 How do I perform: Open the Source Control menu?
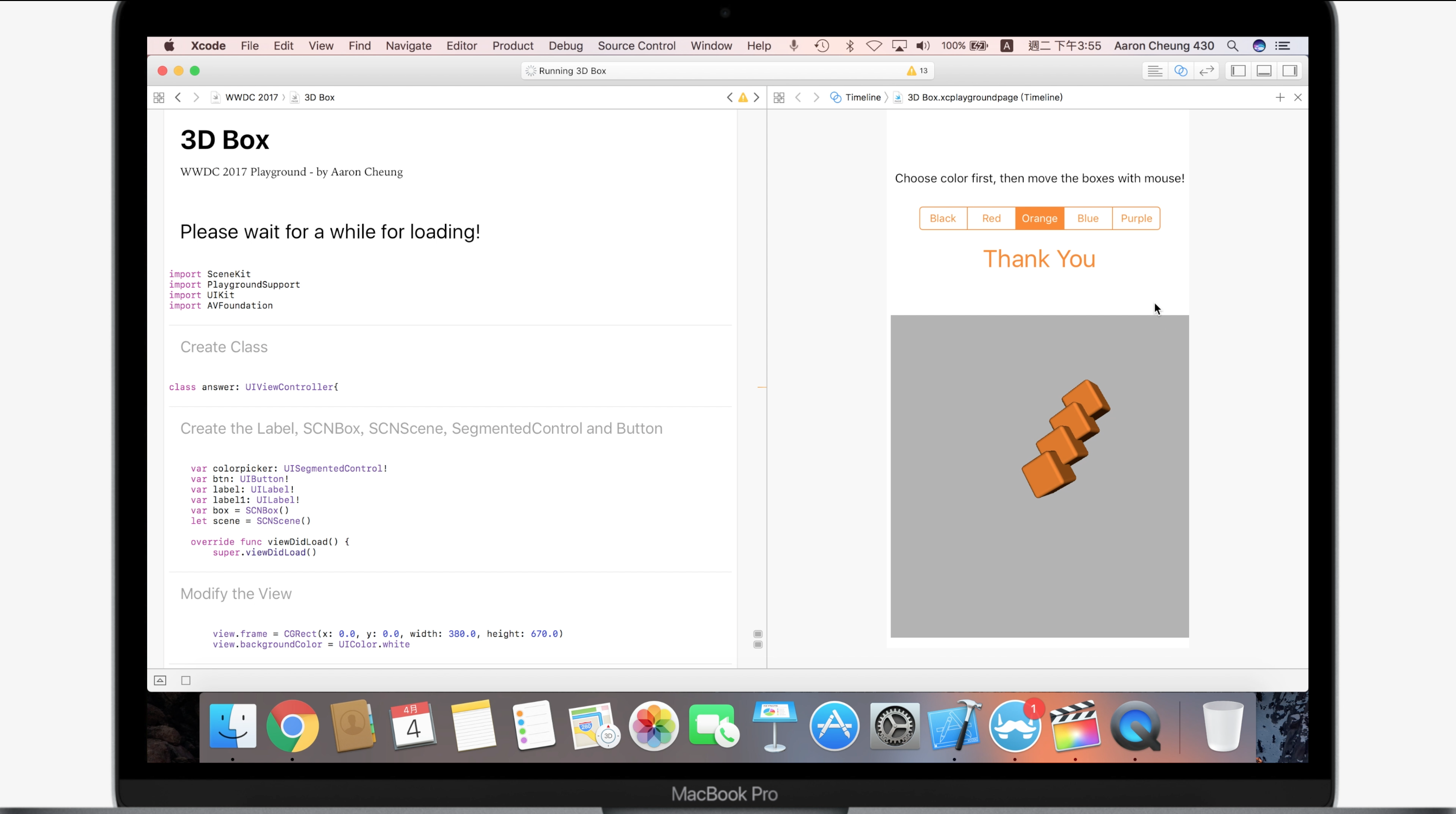[x=636, y=46]
